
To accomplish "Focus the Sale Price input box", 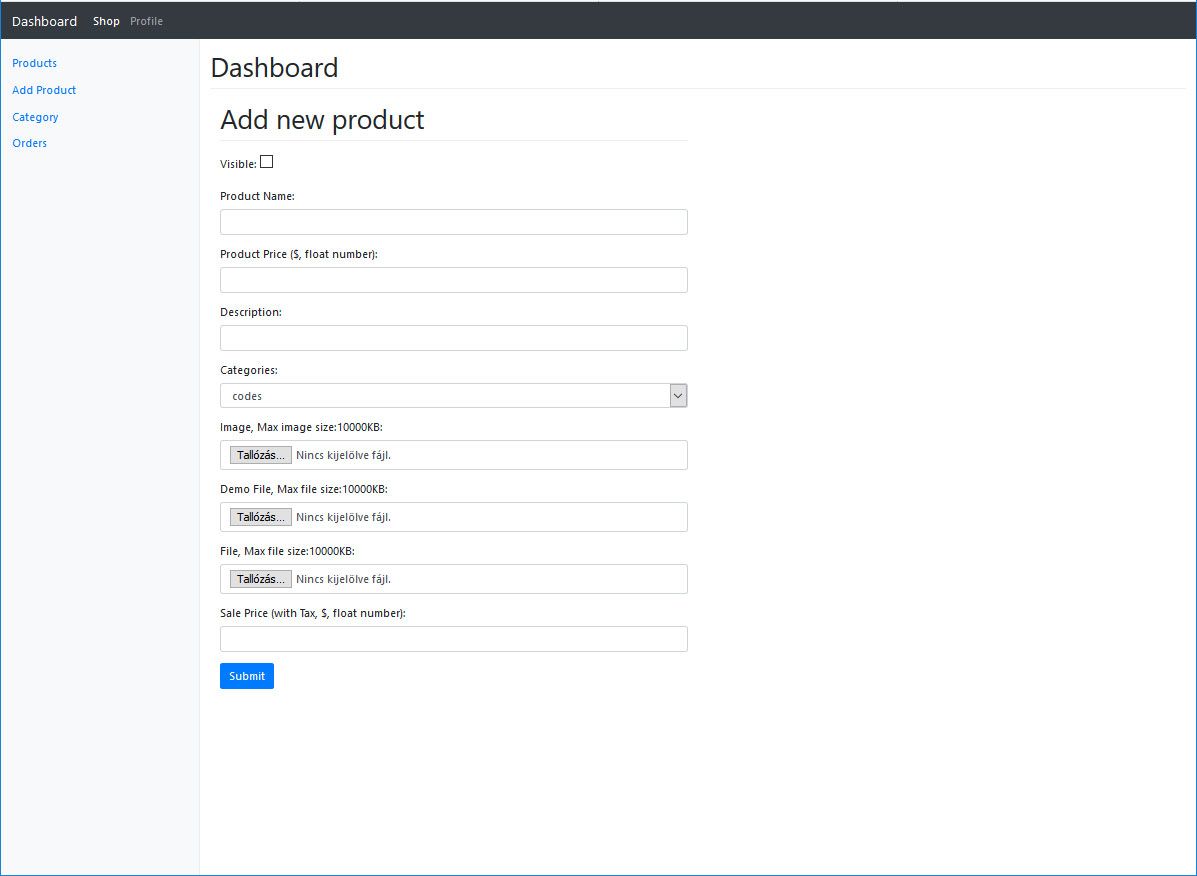I will point(453,639).
